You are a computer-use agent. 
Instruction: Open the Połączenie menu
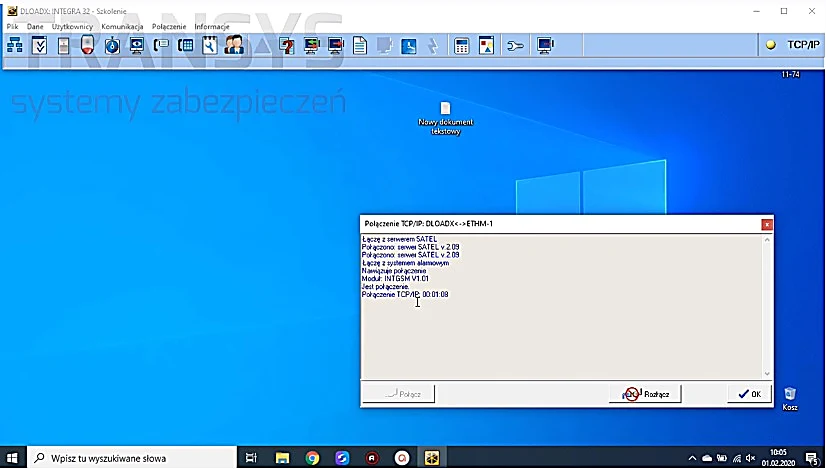click(169, 26)
